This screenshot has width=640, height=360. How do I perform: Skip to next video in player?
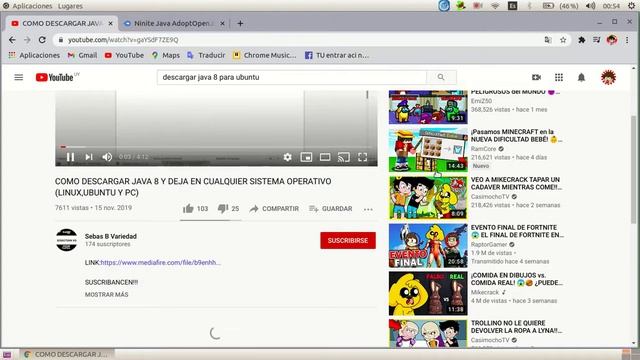point(89,157)
